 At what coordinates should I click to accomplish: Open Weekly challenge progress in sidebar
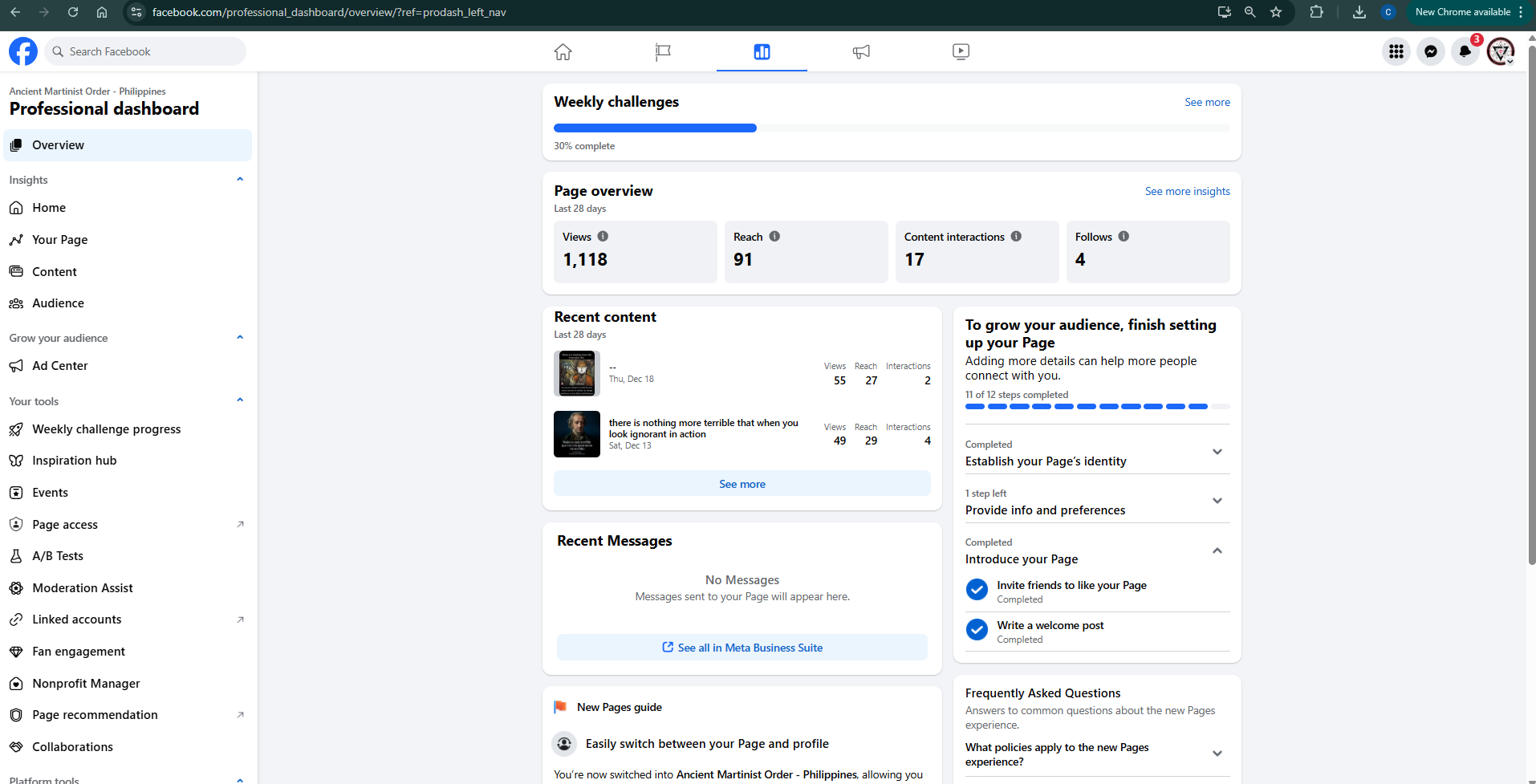106,429
